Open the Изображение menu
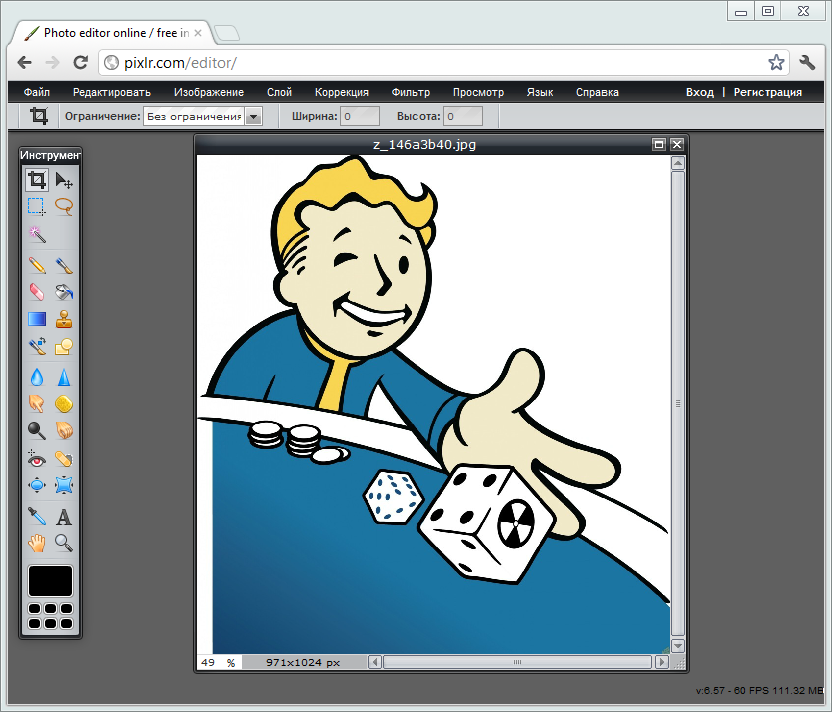 click(209, 92)
